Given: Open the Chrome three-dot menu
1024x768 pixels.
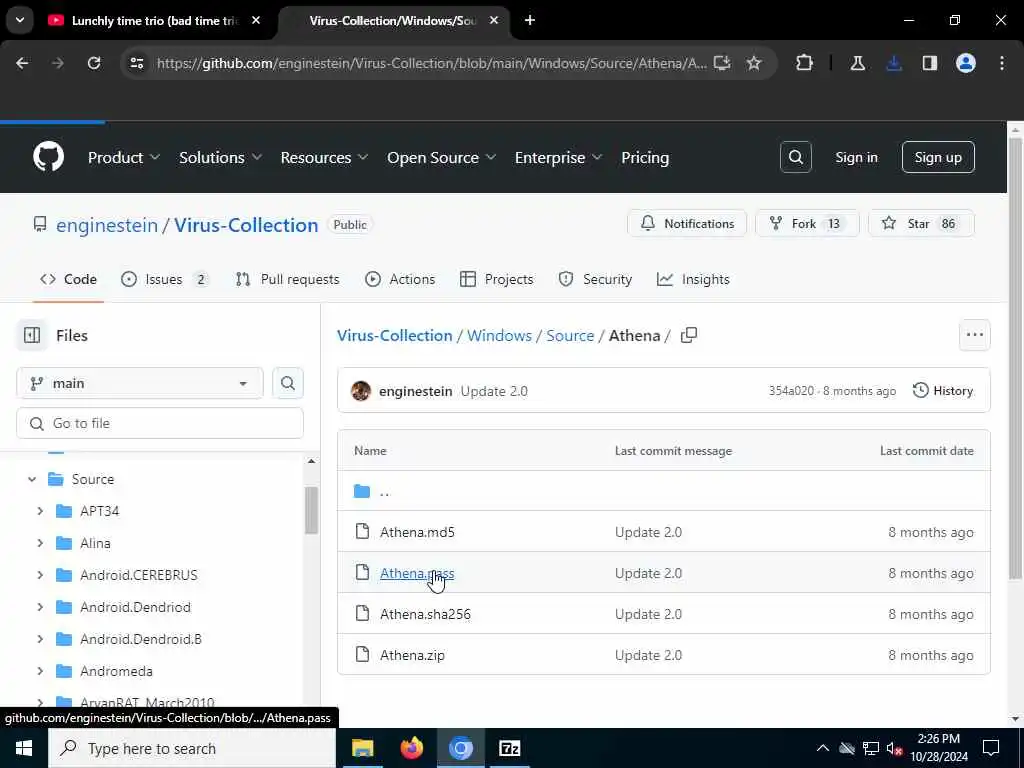Looking at the screenshot, I should coord(1002,63).
